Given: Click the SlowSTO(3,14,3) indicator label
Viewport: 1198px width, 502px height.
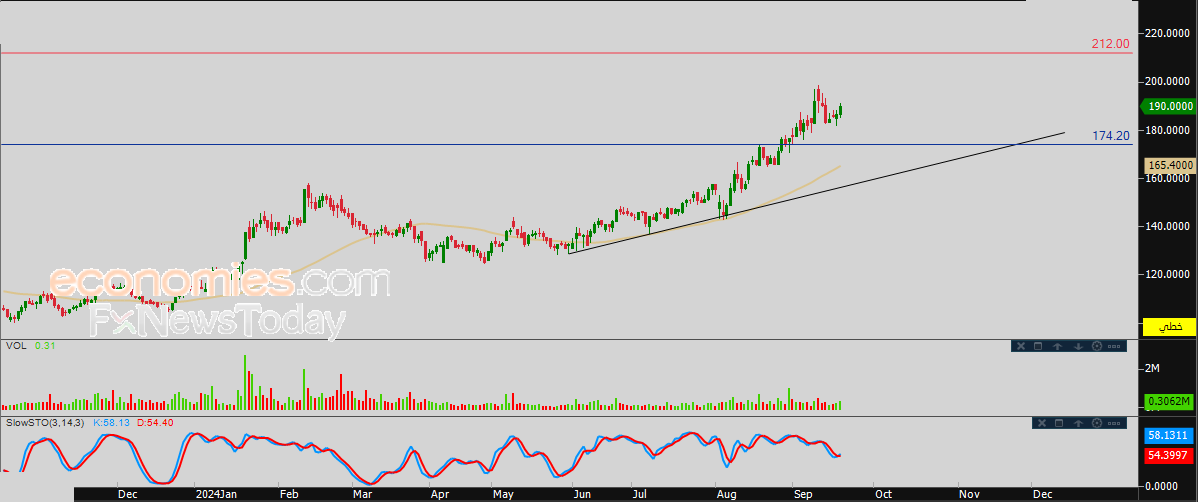Looking at the screenshot, I should point(46,423).
